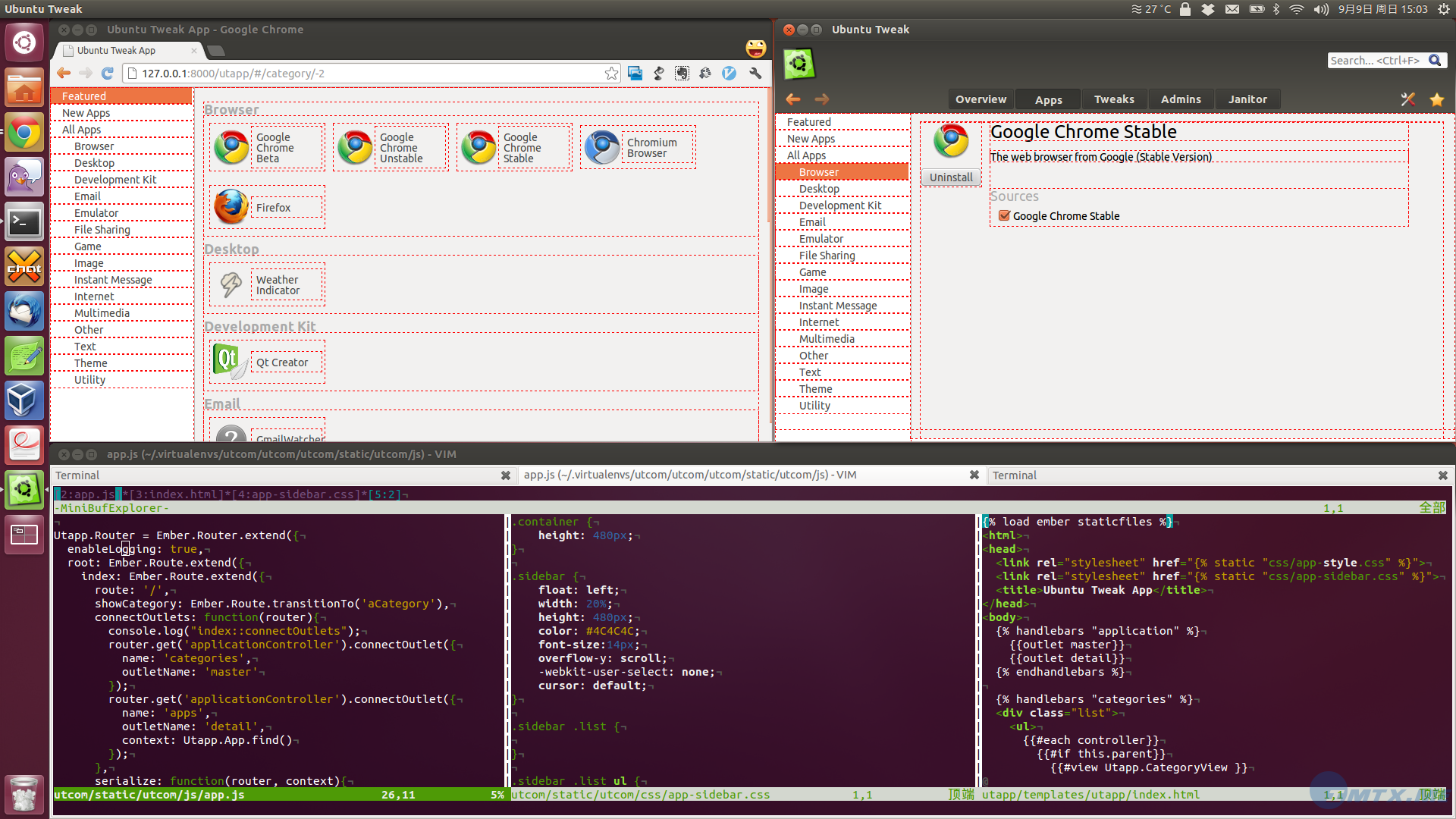Viewport: 1456px width, 819px height.
Task: Select Development Kit in web page sidebar
Action: [121, 180]
